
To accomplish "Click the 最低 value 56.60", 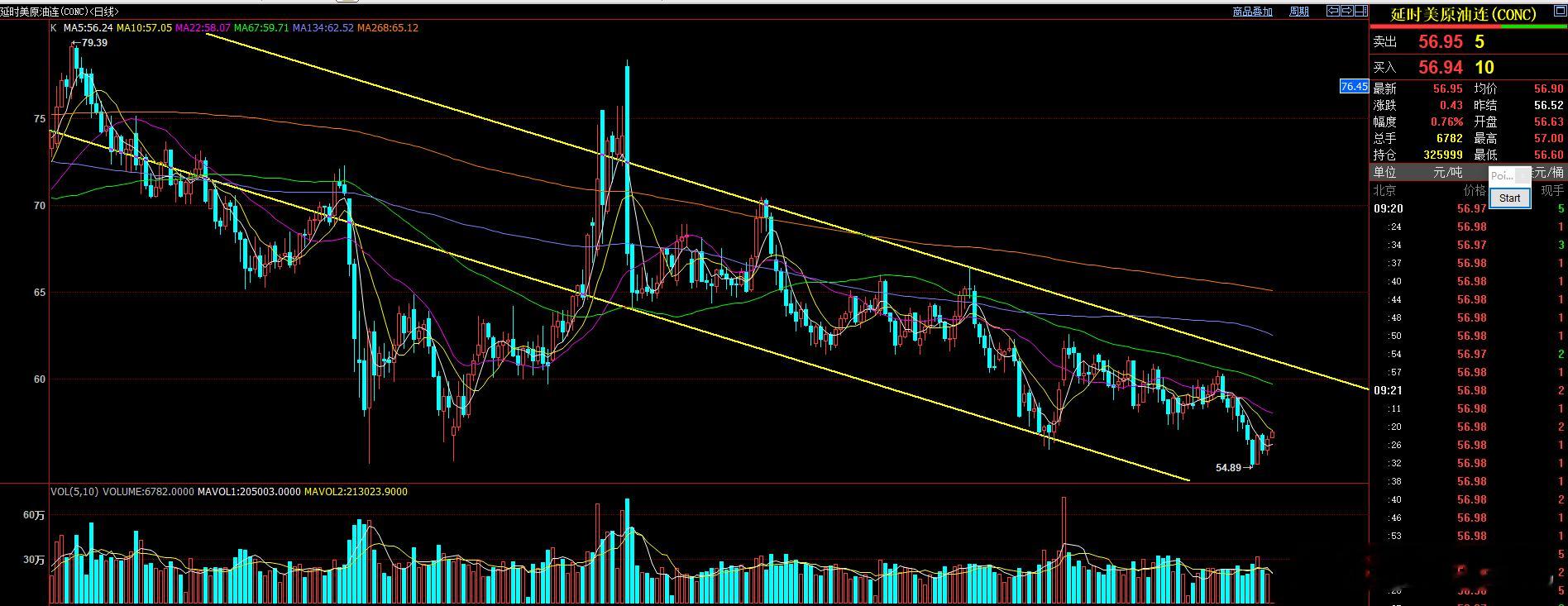I will coord(1549,155).
